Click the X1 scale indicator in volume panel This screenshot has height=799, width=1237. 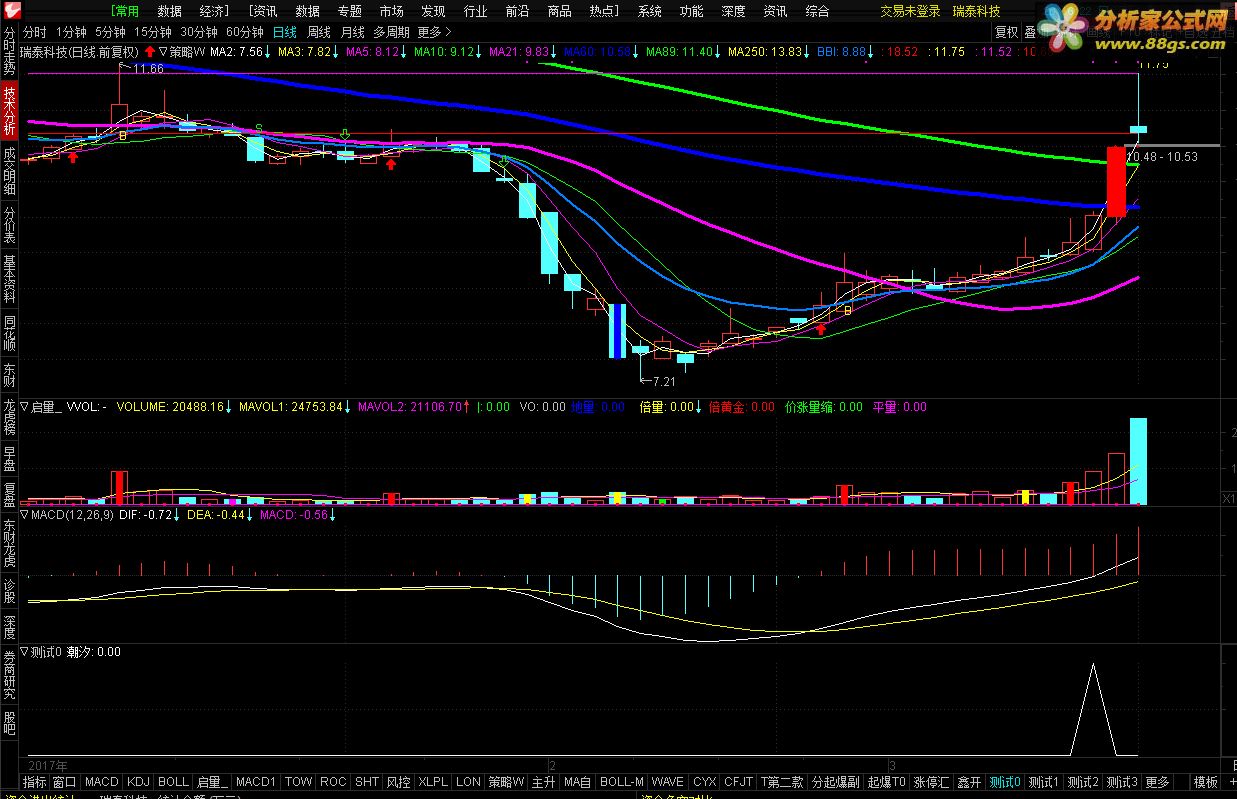(x=1228, y=497)
